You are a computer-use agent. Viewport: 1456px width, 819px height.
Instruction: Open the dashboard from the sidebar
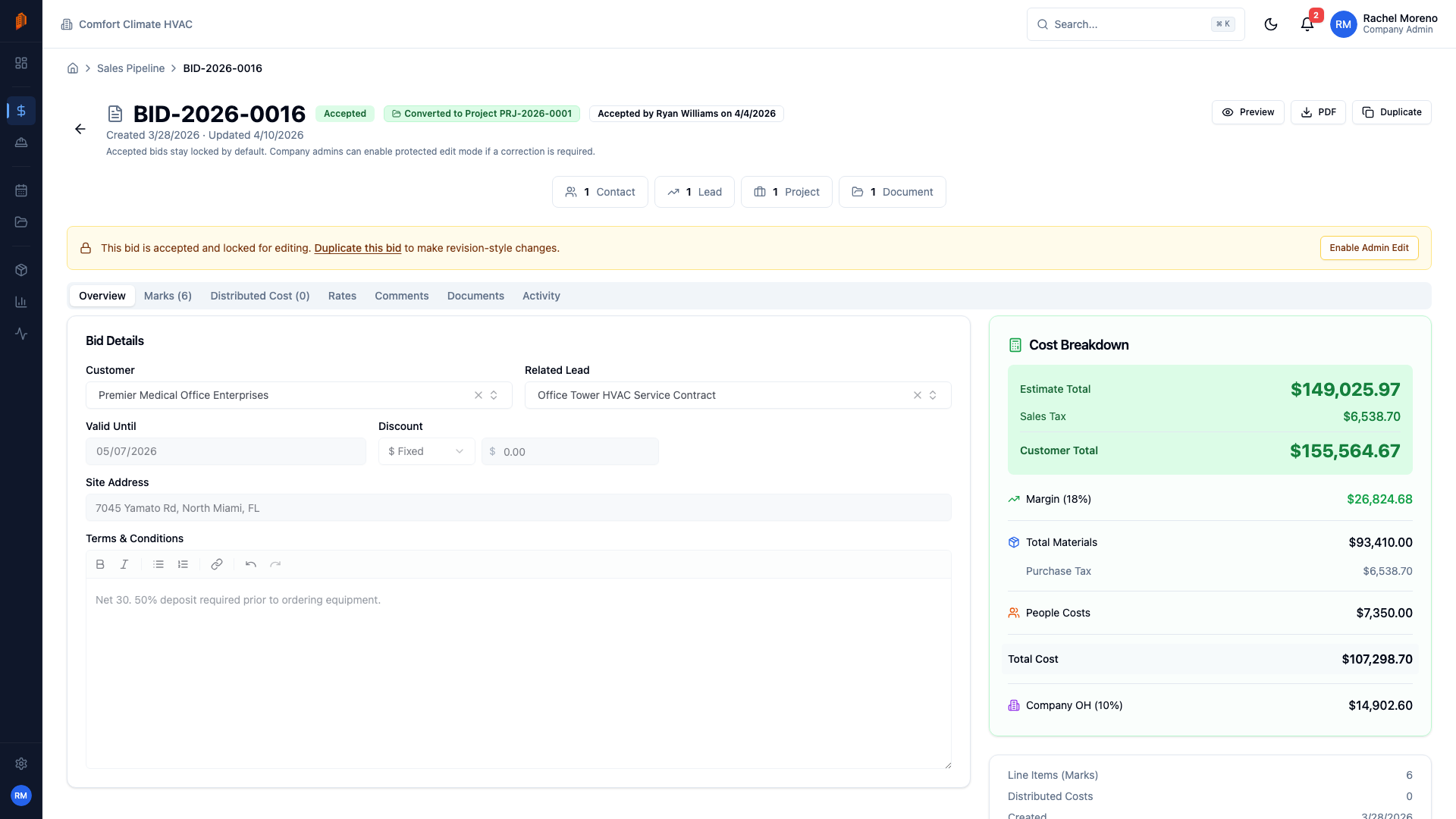click(x=21, y=64)
